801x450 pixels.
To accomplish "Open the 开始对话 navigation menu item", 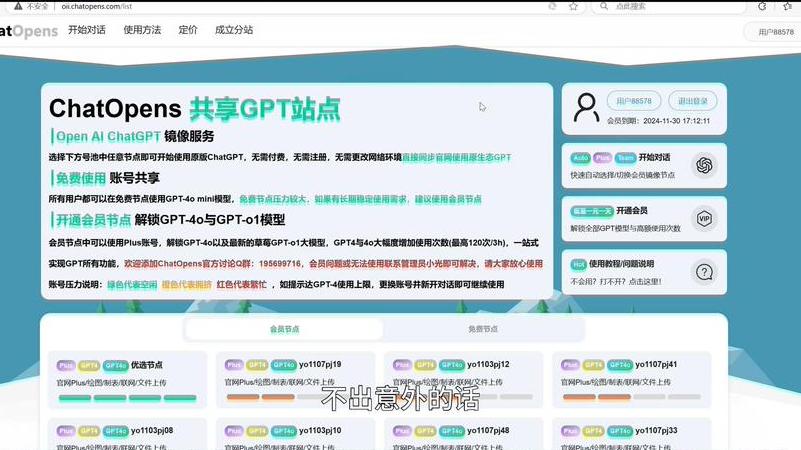I will point(87,30).
